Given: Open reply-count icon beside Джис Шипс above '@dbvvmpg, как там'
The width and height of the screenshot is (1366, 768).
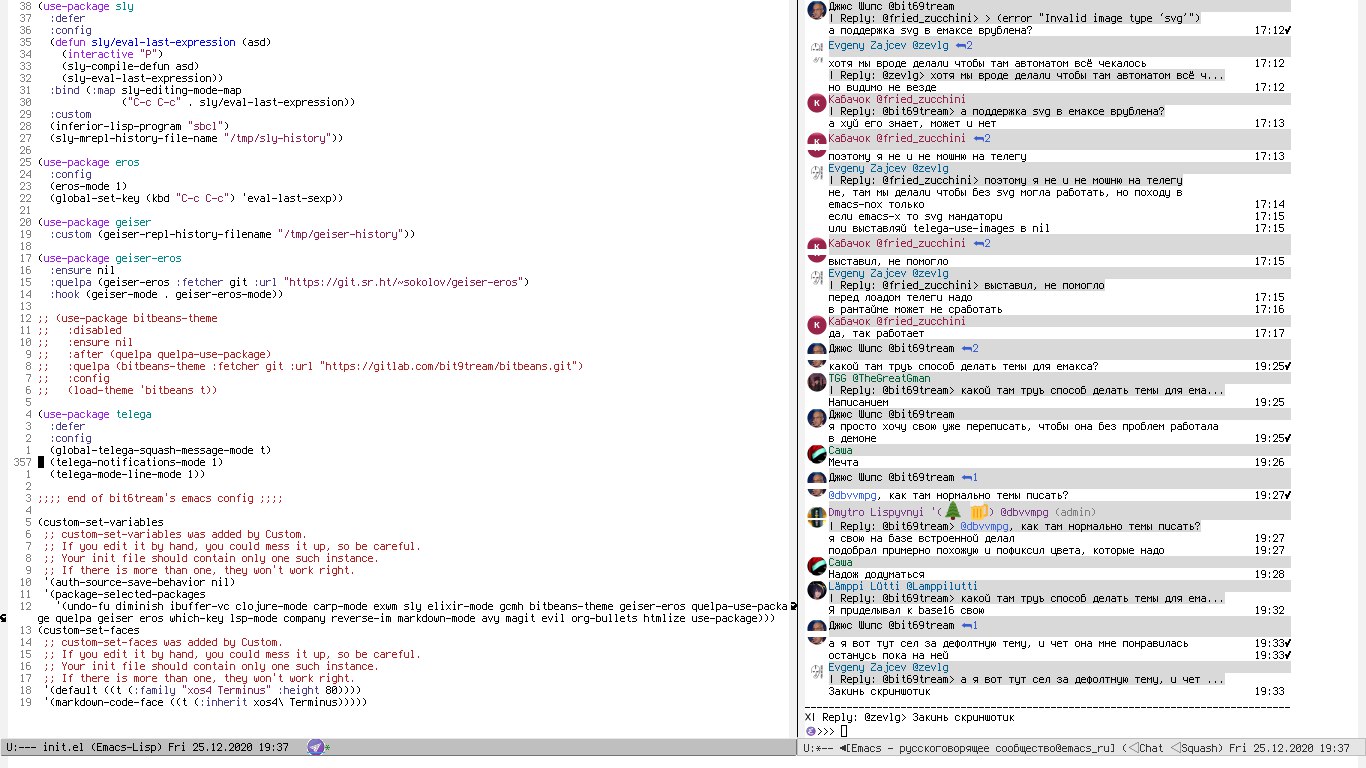Looking at the screenshot, I should point(970,477).
